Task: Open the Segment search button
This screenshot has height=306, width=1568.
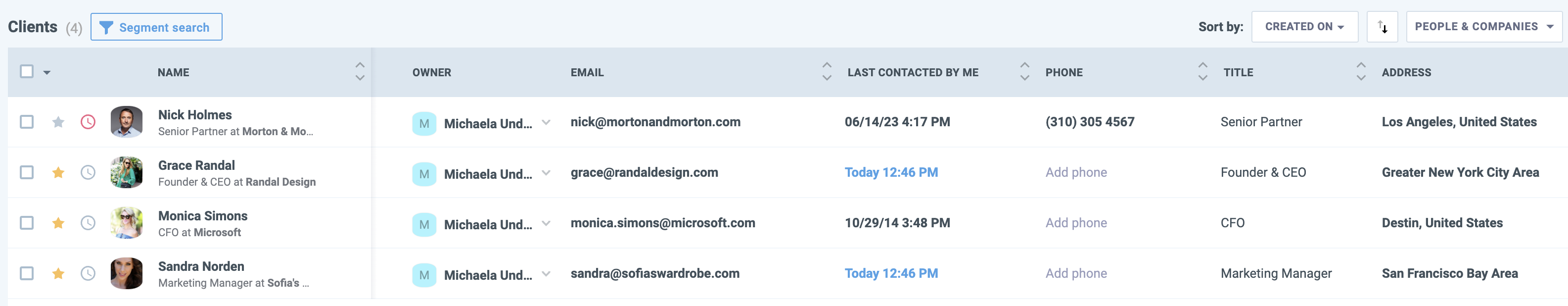Action: (x=156, y=27)
